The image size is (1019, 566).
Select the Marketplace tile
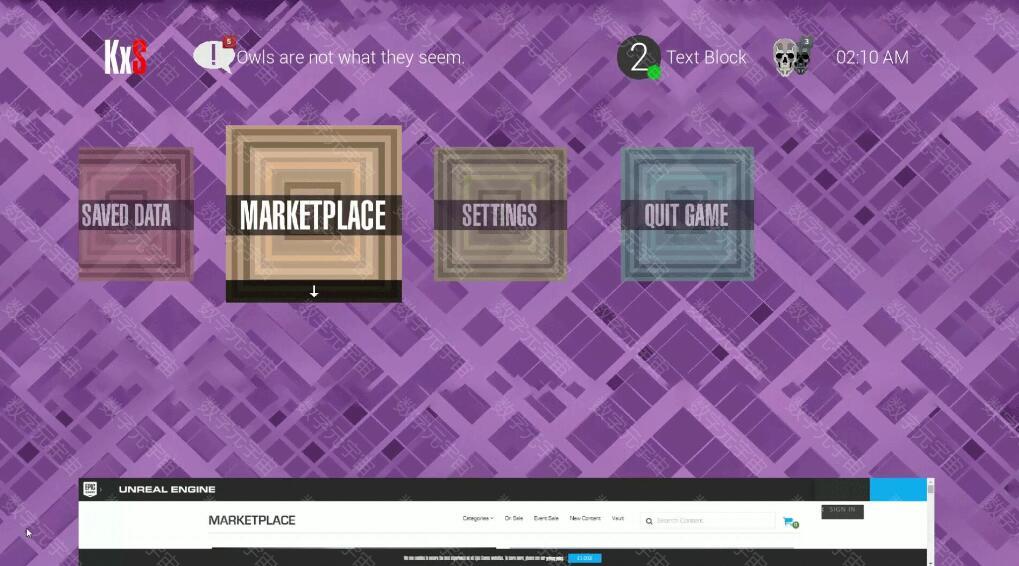(x=314, y=214)
